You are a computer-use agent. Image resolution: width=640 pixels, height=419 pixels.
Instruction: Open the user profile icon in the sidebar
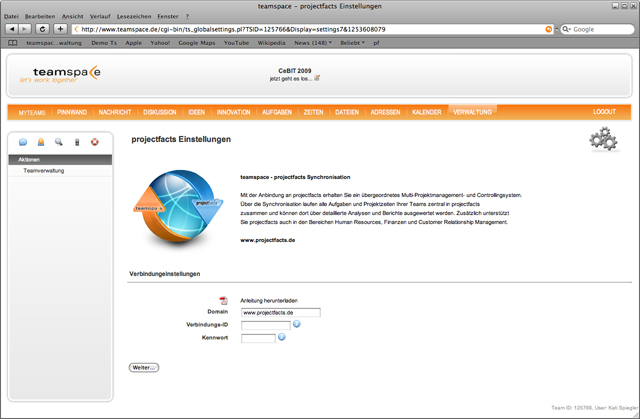point(41,142)
